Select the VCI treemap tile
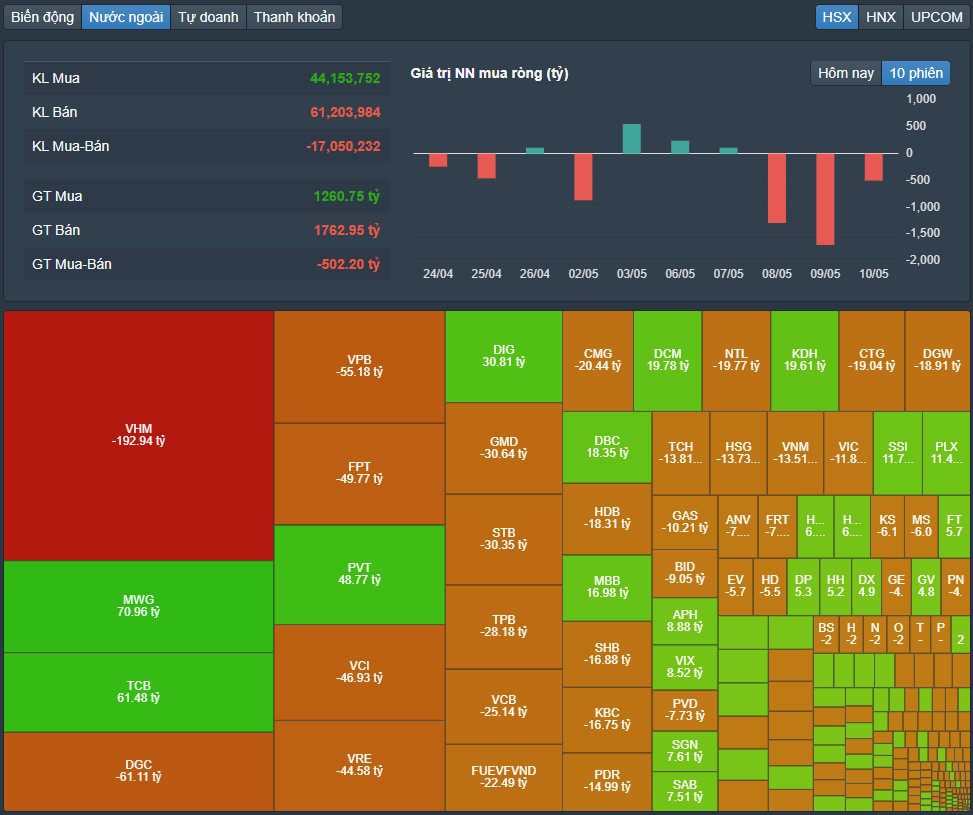973x815 pixels. tap(359, 672)
